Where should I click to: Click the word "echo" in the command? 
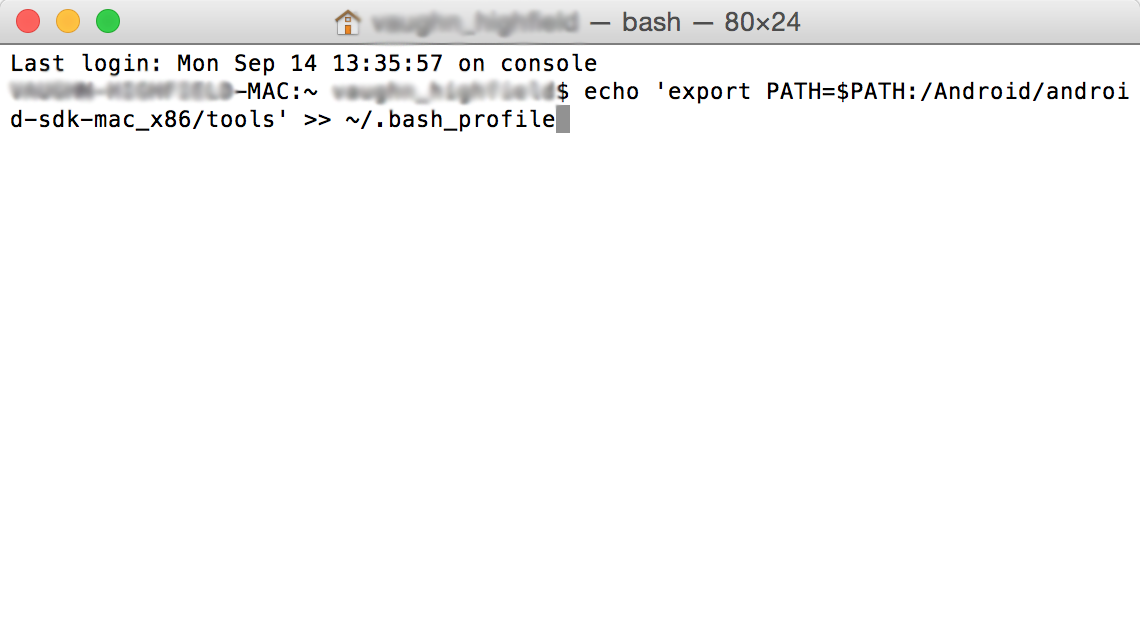(x=612, y=93)
